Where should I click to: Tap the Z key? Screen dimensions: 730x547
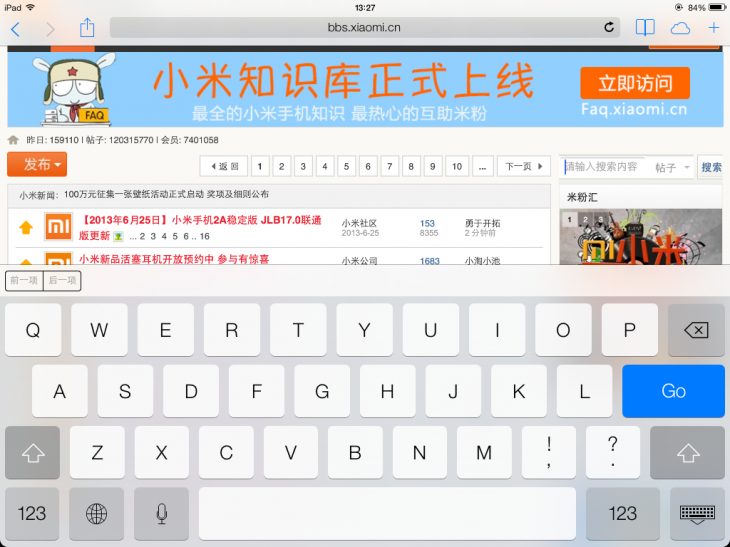(97, 452)
